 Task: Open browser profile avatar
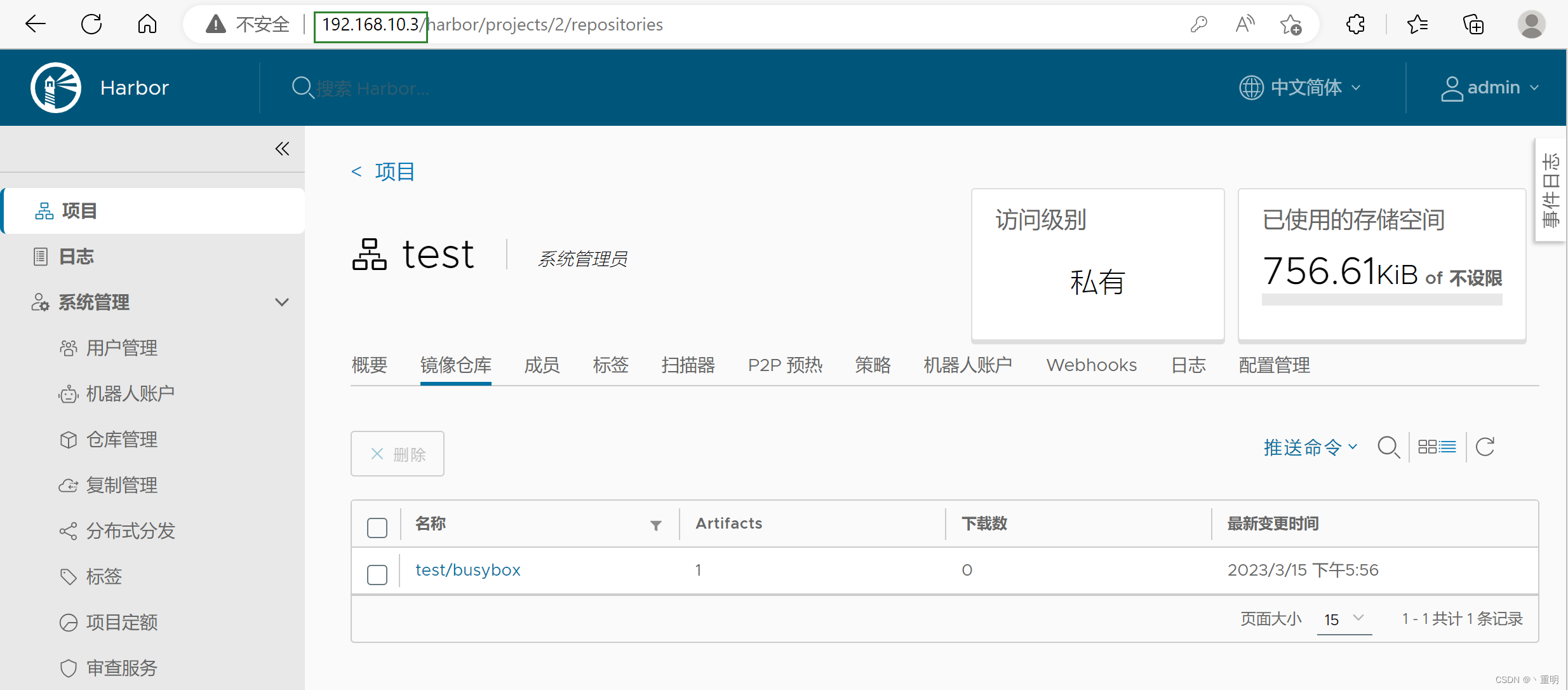(x=1531, y=24)
